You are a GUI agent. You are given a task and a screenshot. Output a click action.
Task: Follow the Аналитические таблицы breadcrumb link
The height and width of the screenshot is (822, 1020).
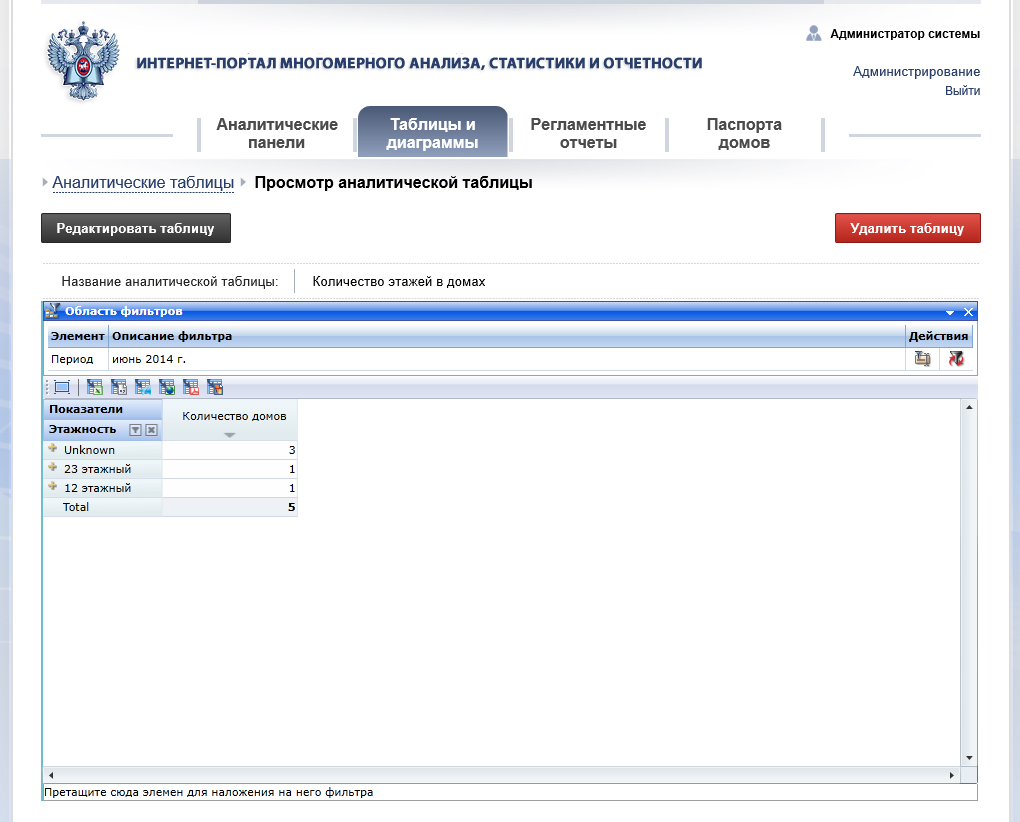pyautogui.click(x=143, y=183)
